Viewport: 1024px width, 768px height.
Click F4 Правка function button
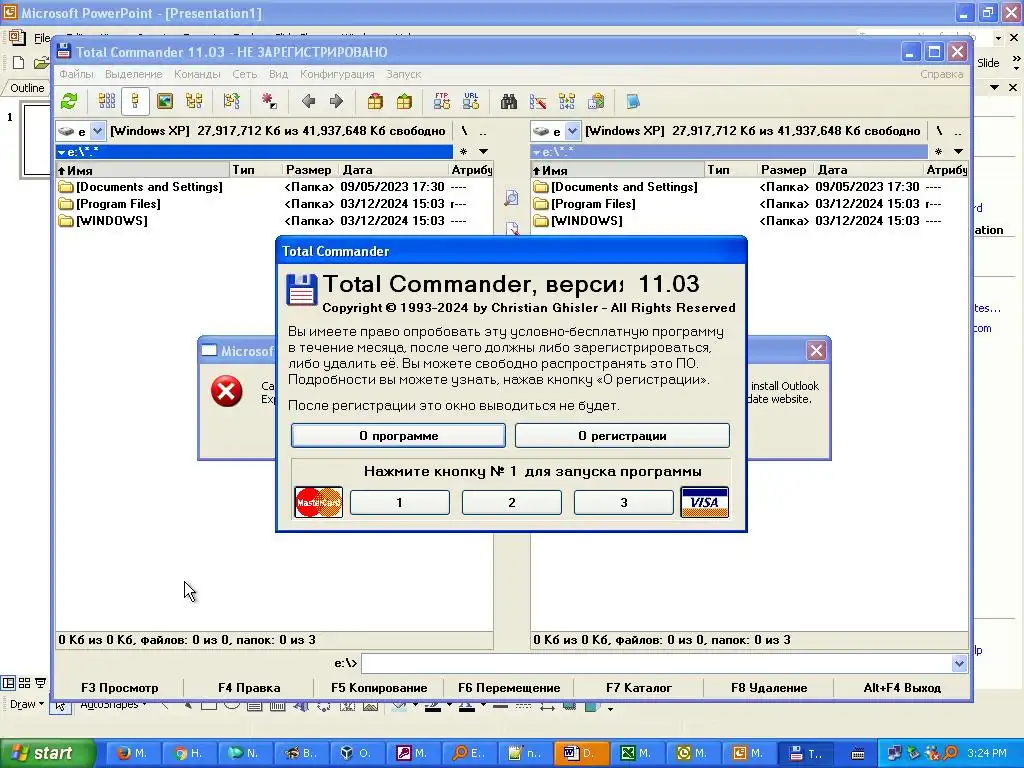point(249,688)
